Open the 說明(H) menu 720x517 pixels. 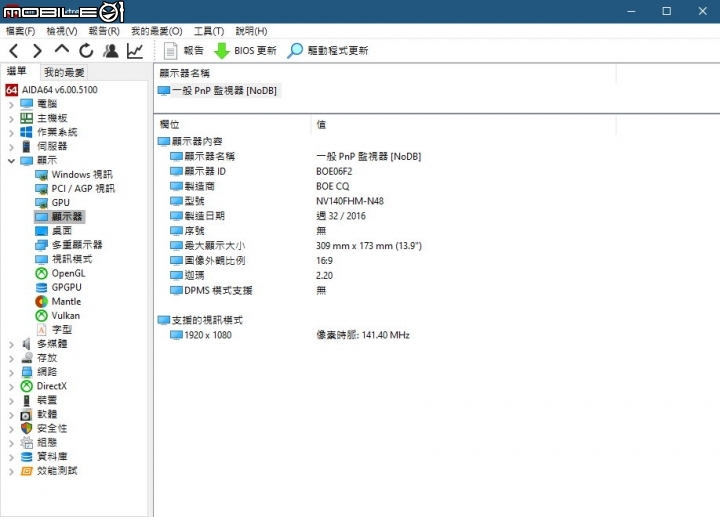tap(251, 31)
